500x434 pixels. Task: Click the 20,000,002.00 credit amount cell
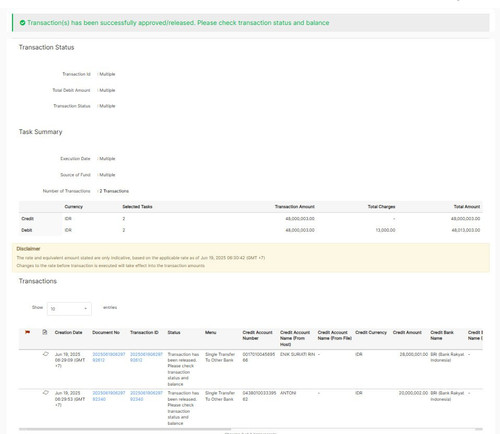[413, 393]
